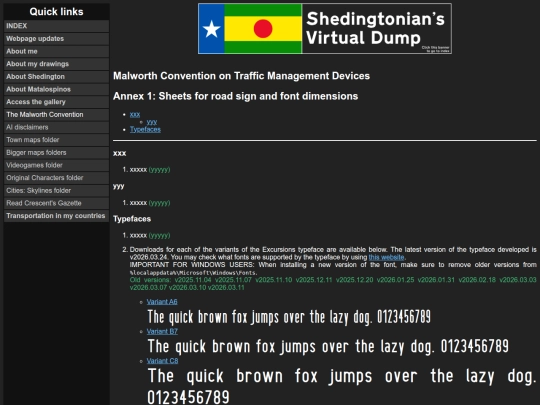
Task: Select old version v2025.12.20
Action: 354,280
